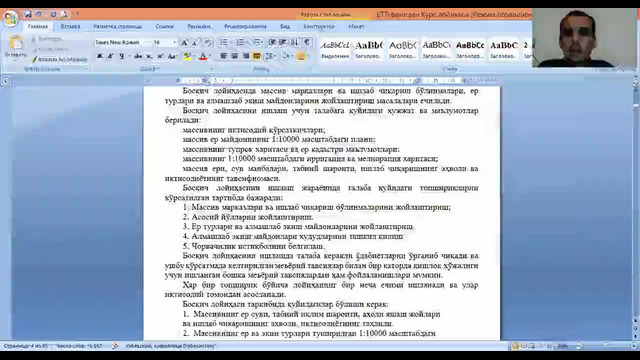Click word count in status bar

(x=79, y=346)
